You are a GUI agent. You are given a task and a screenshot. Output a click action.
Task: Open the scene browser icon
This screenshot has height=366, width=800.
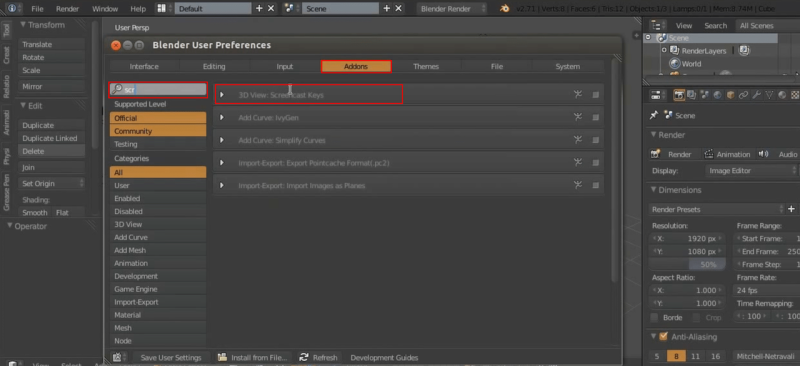[x=290, y=8]
